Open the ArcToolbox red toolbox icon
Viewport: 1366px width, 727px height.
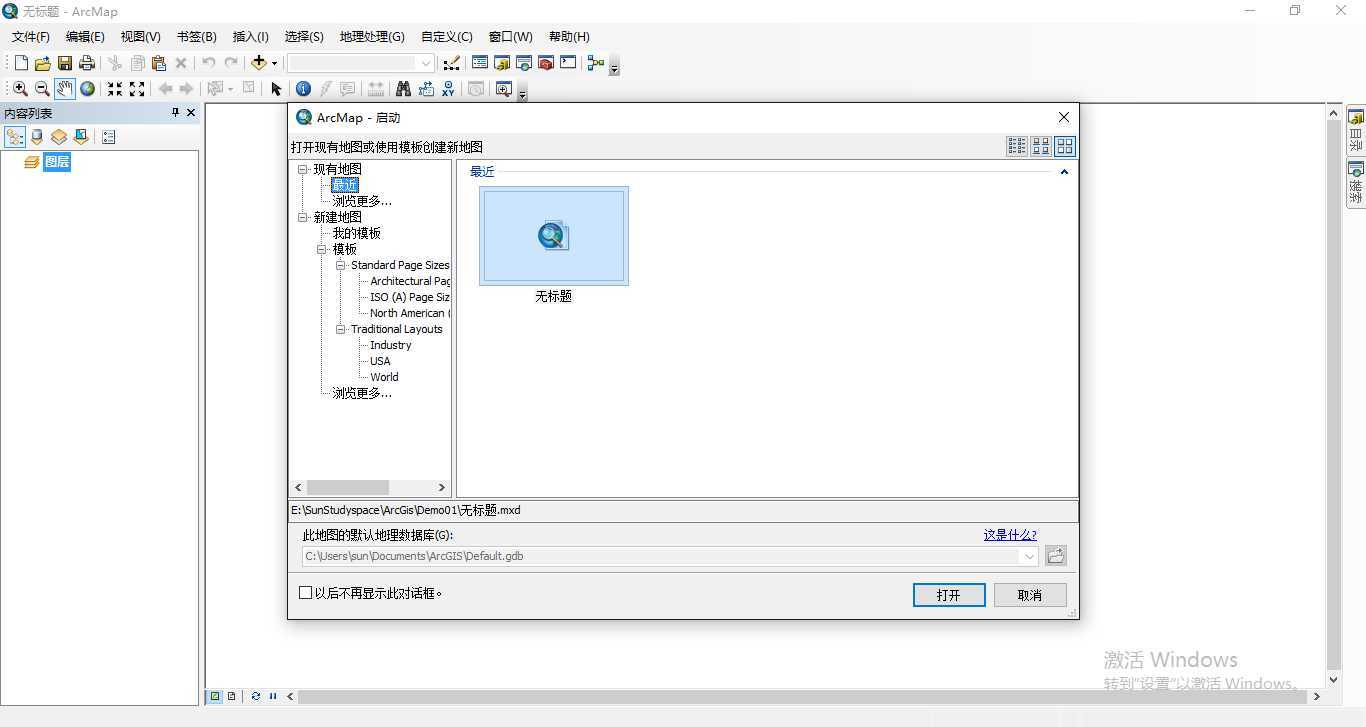tap(546, 63)
